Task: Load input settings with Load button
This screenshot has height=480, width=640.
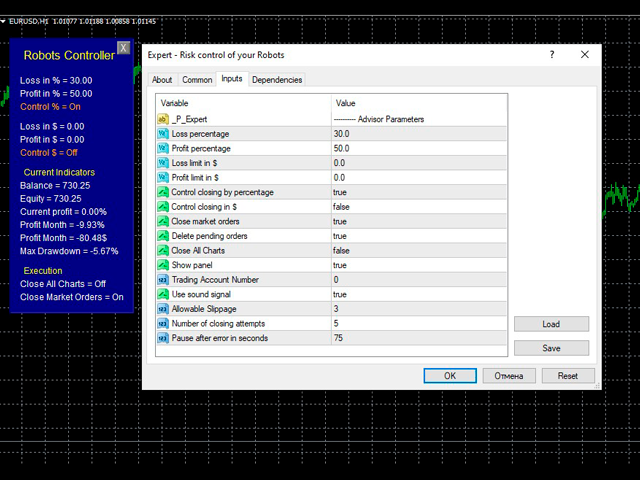Action: click(551, 324)
